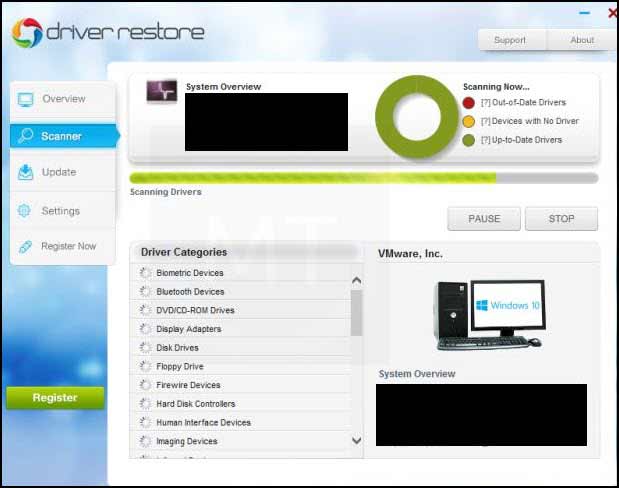Click the Windows 10 computer image
The height and width of the screenshot is (488, 619).
pyautogui.click(x=491, y=315)
